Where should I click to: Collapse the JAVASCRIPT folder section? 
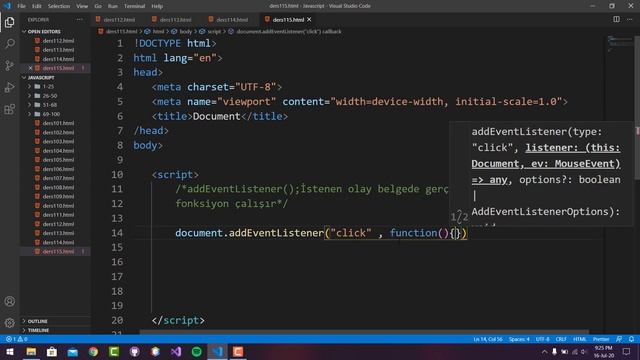(41, 77)
